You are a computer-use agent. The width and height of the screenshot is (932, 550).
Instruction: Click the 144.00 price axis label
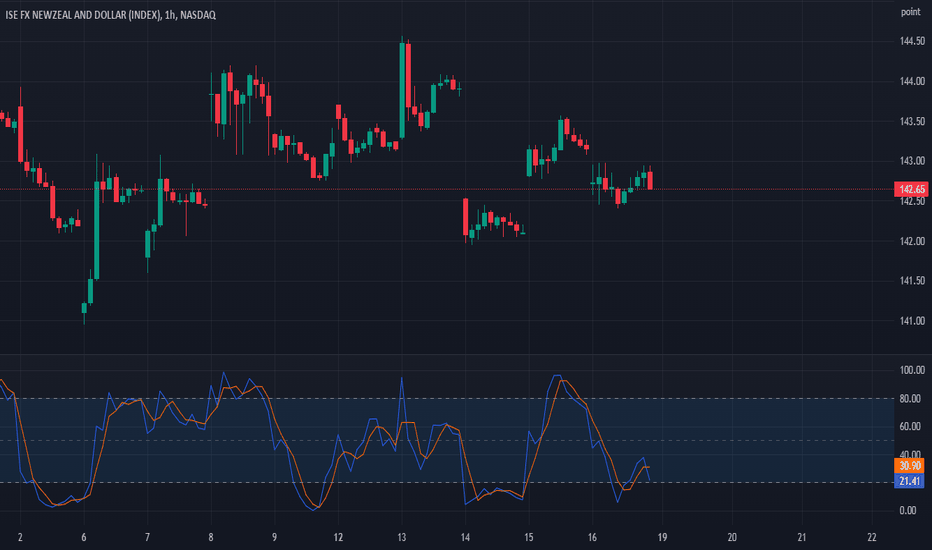point(912,81)
